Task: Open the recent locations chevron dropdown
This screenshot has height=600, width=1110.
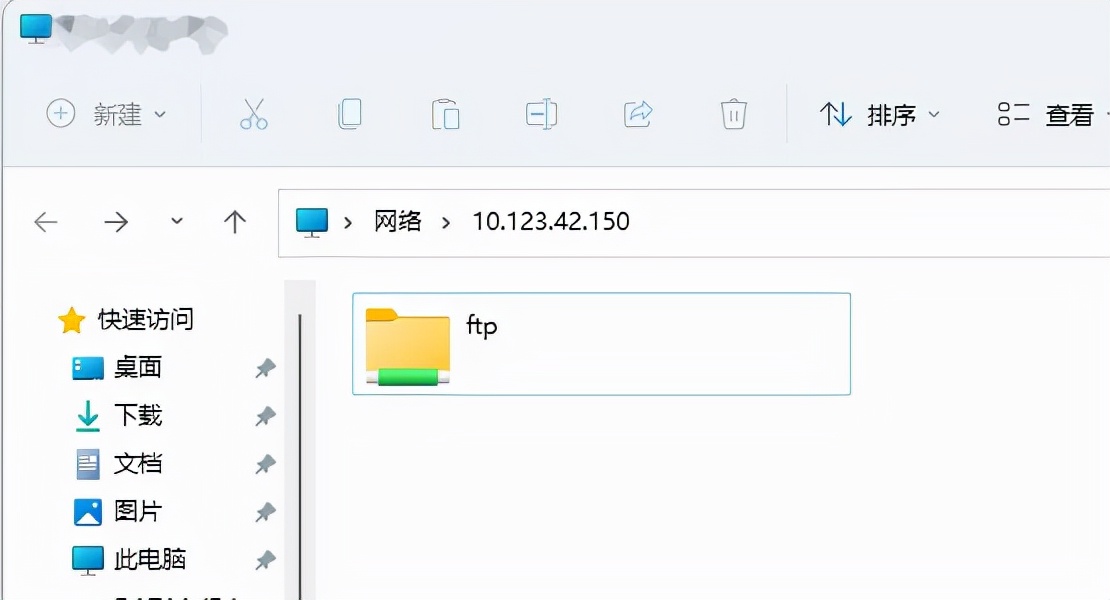Action: [x=176, y=222]
